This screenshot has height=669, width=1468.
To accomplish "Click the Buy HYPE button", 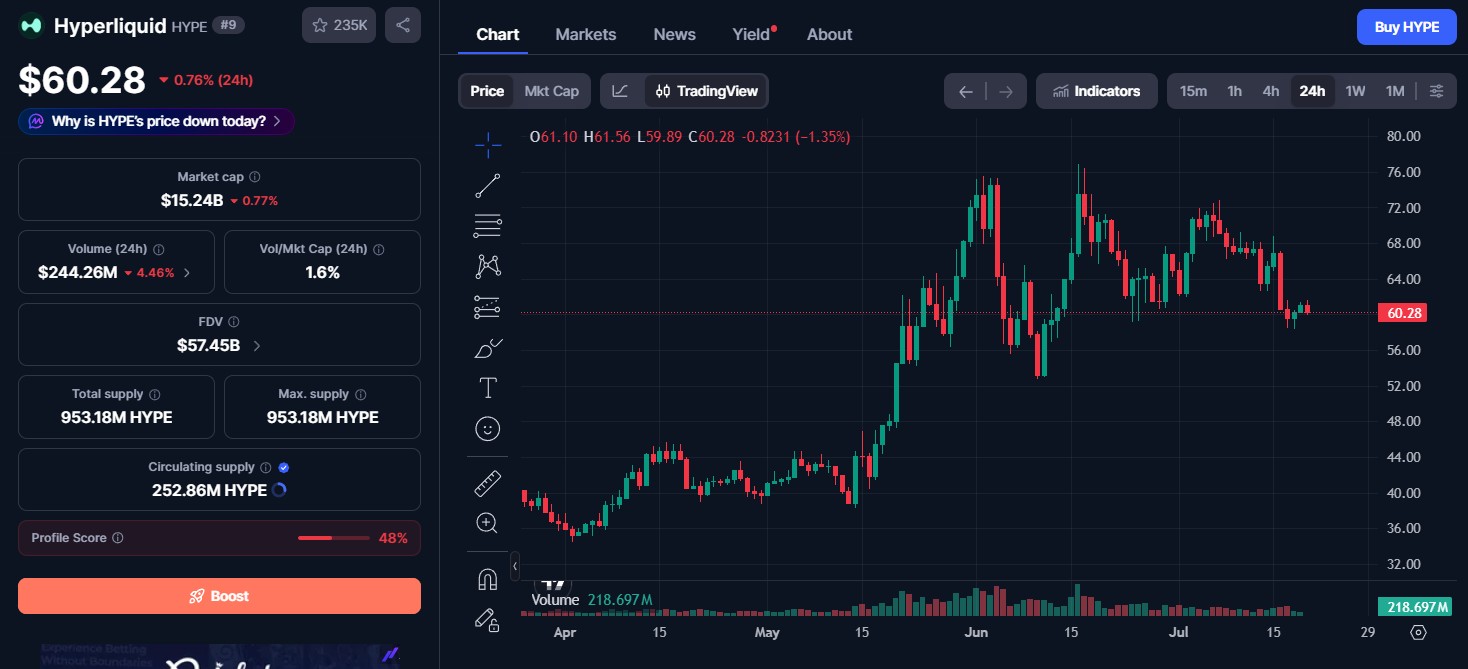I will point(1407,27).
